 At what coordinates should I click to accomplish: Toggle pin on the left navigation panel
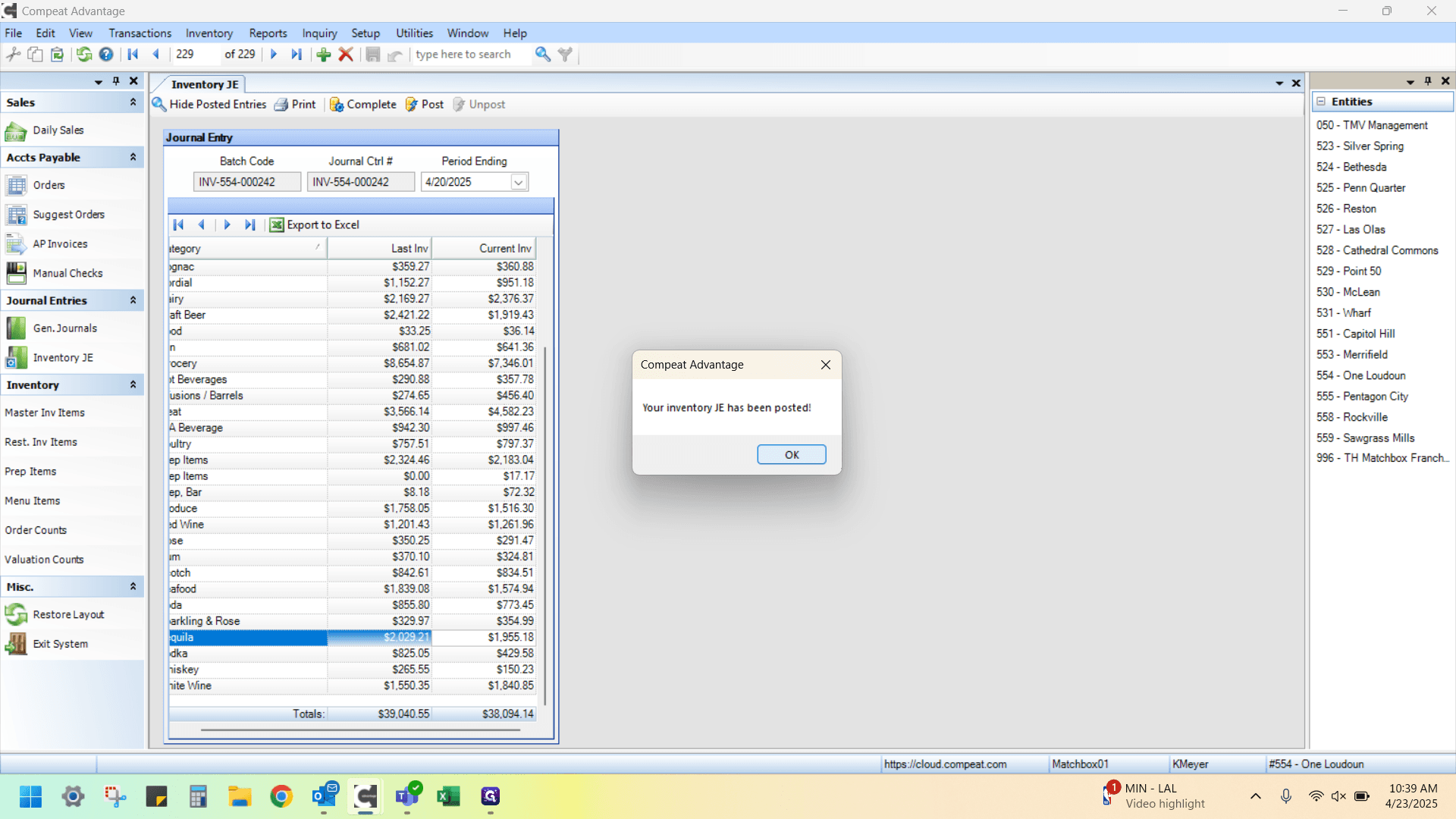coord(116,81)
